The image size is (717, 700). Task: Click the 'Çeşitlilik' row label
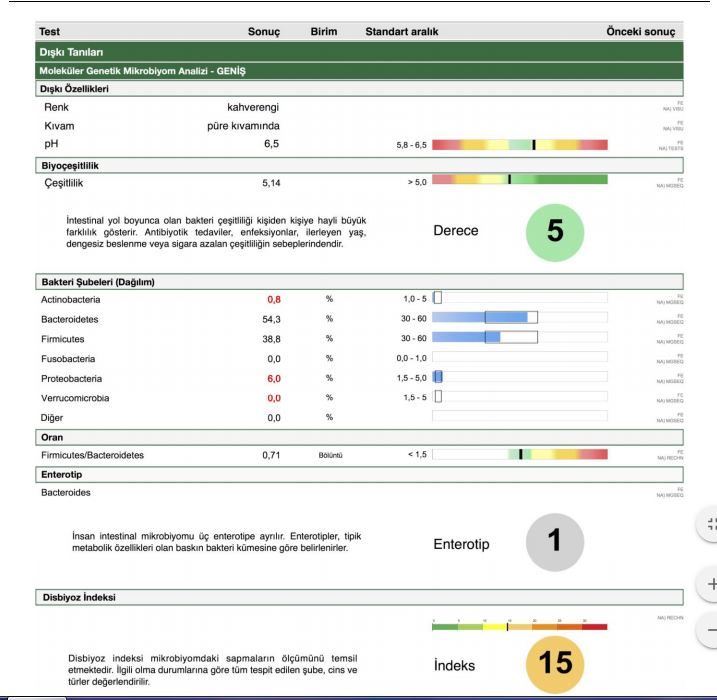pyautogui.click(x=64, y=183)
